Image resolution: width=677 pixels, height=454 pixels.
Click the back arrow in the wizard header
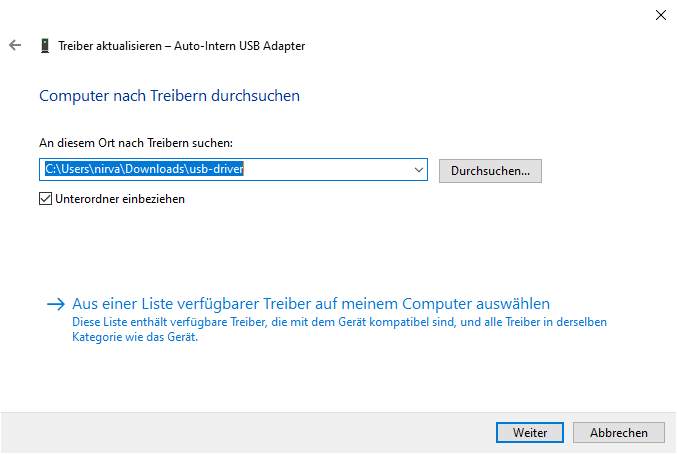14,46
